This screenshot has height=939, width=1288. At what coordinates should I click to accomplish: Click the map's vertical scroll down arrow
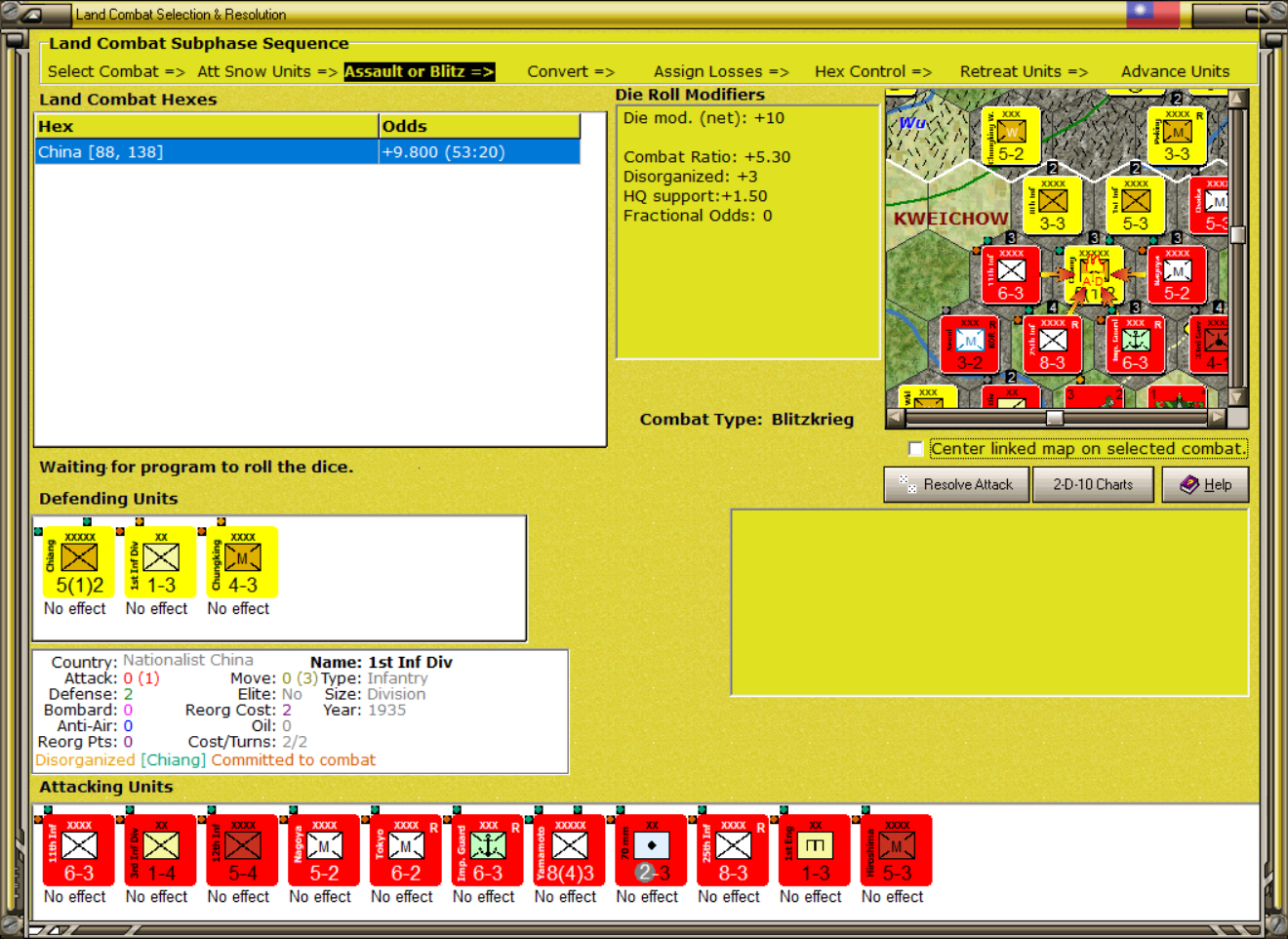click(1237, 397)
